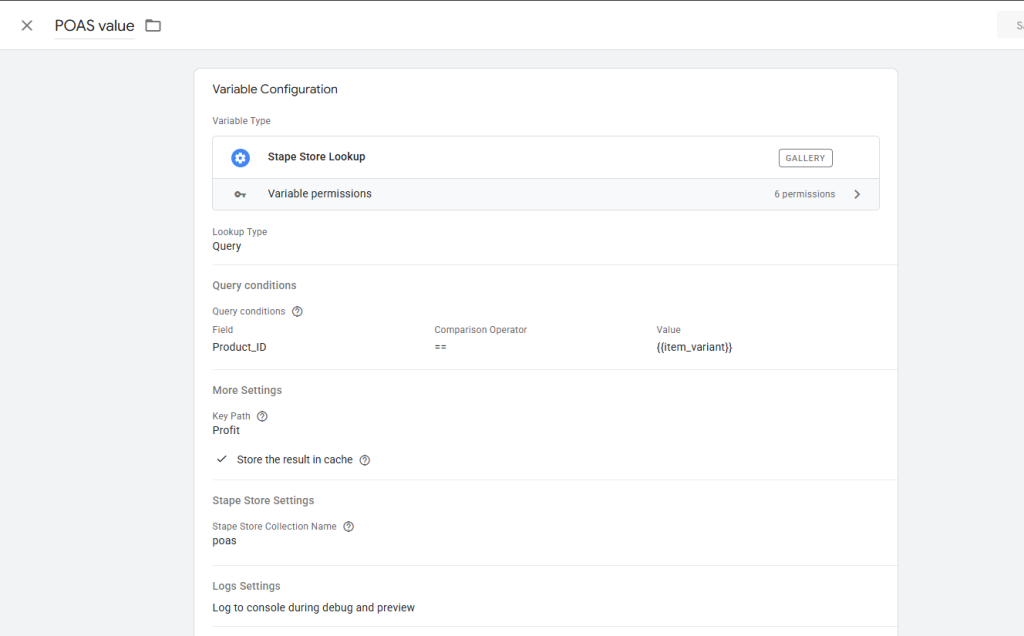Viewport: 1024px width, 636px height.
Task: Click the key icon for Variable permissions
Action: [x=240, y=194]
